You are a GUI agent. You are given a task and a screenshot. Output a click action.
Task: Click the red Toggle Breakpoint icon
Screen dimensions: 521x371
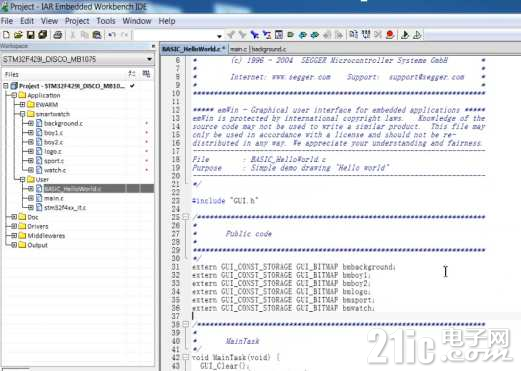[x=390, y=35]
